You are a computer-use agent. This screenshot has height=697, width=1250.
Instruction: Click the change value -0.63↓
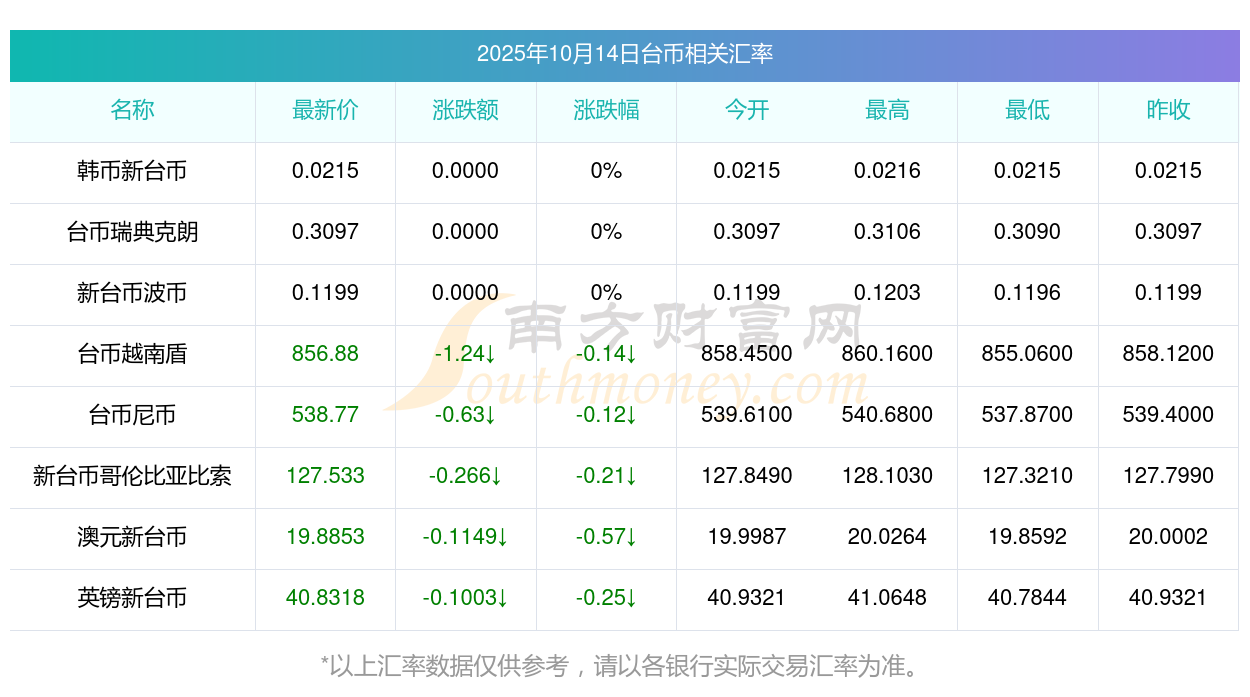click(x=465, y=415)
